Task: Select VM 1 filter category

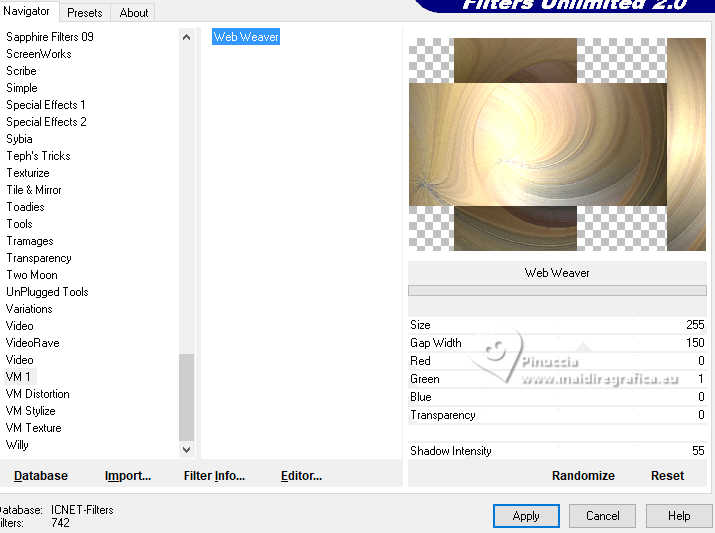Action: [x=18, y=377]
